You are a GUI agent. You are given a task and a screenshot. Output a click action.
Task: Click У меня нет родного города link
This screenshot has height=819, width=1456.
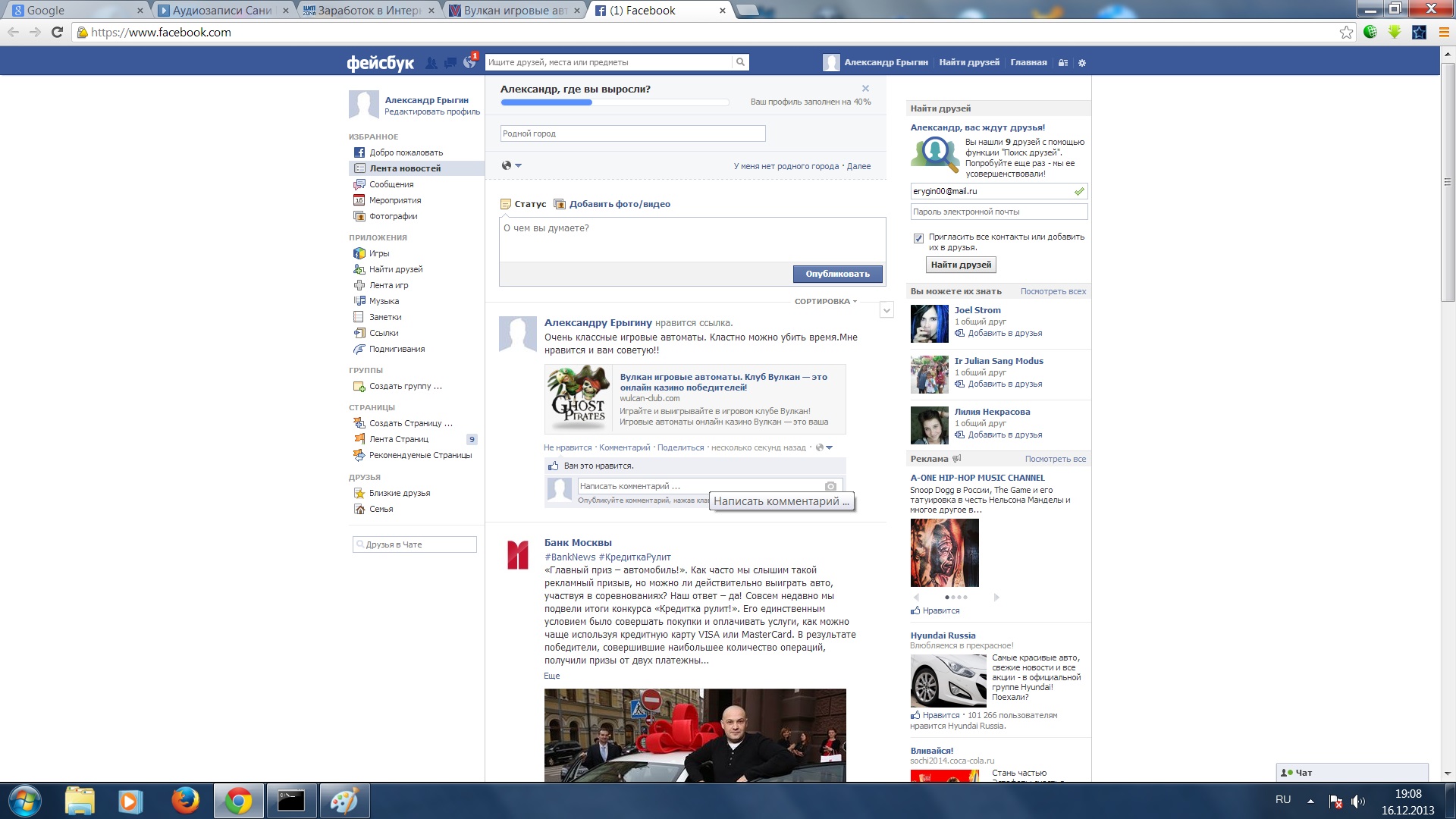pyautogui.click(x=786, y=166)
